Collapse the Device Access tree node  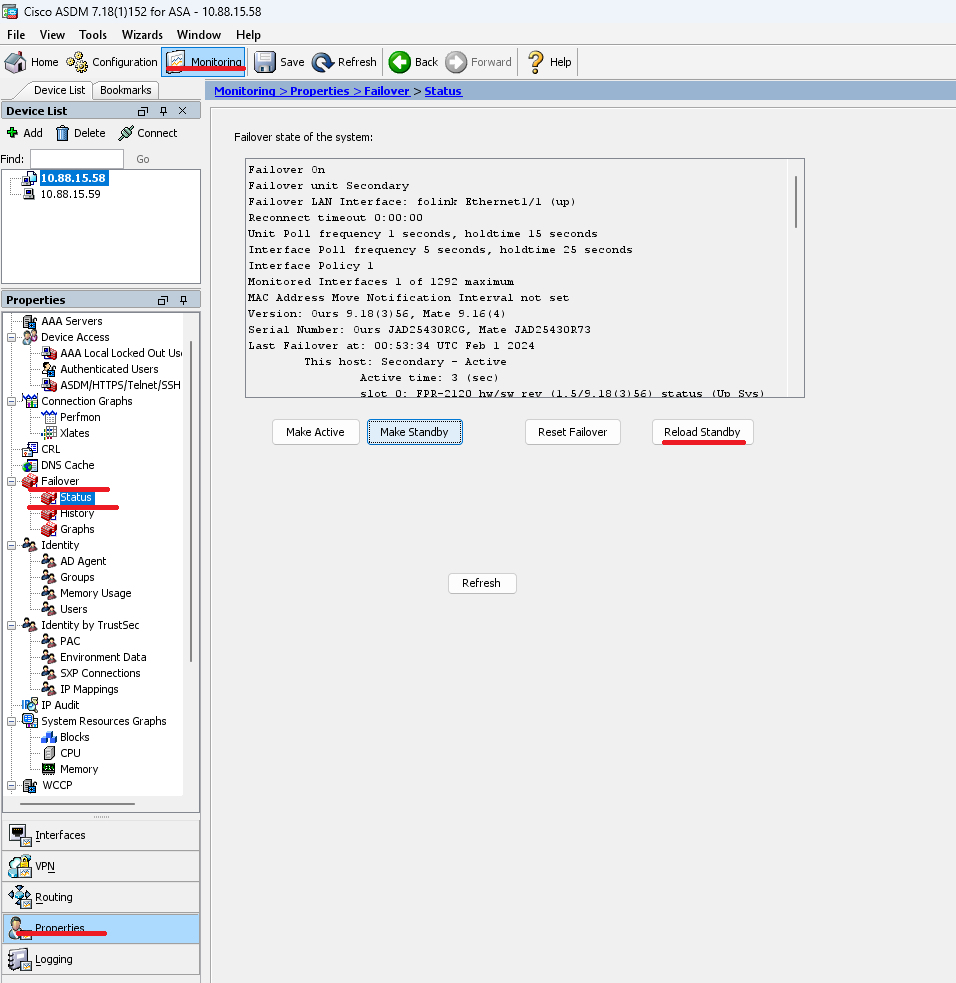tap(11, 337)
